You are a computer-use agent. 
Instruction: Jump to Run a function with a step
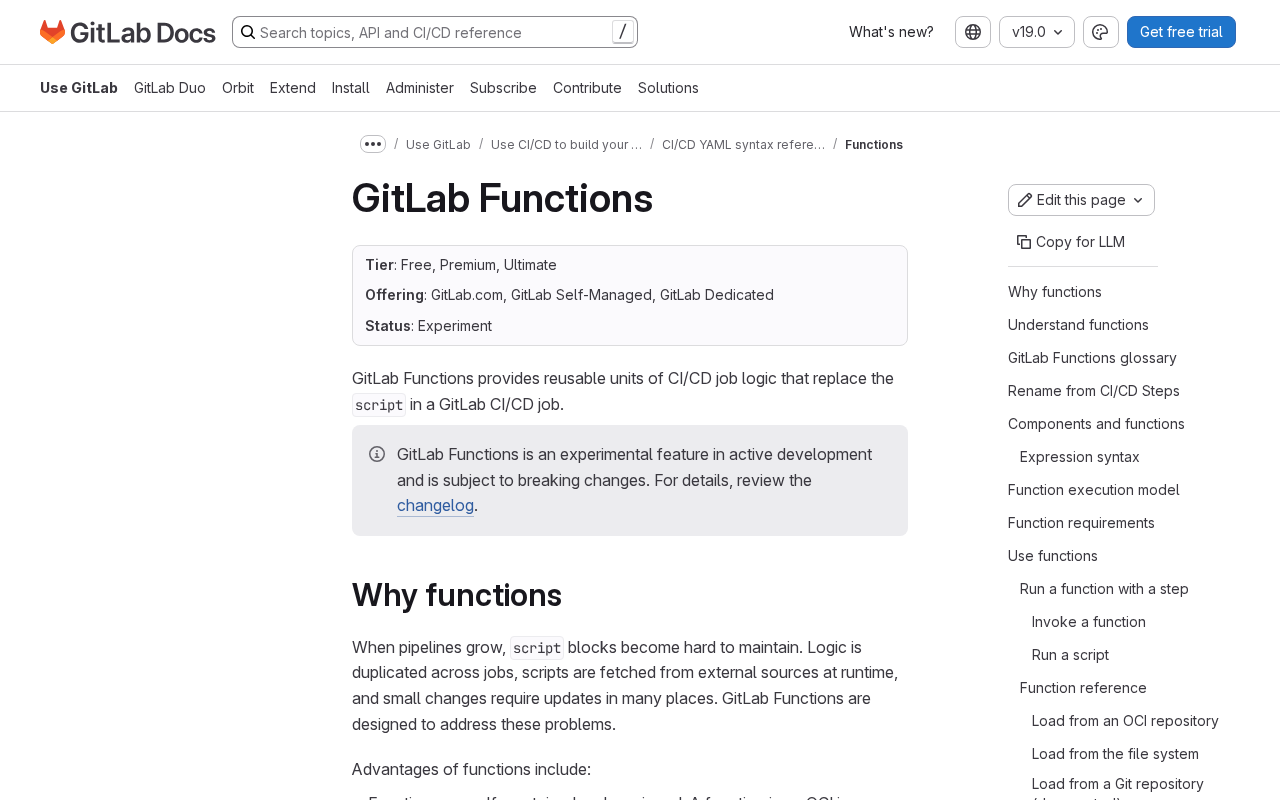(1104, 589)
